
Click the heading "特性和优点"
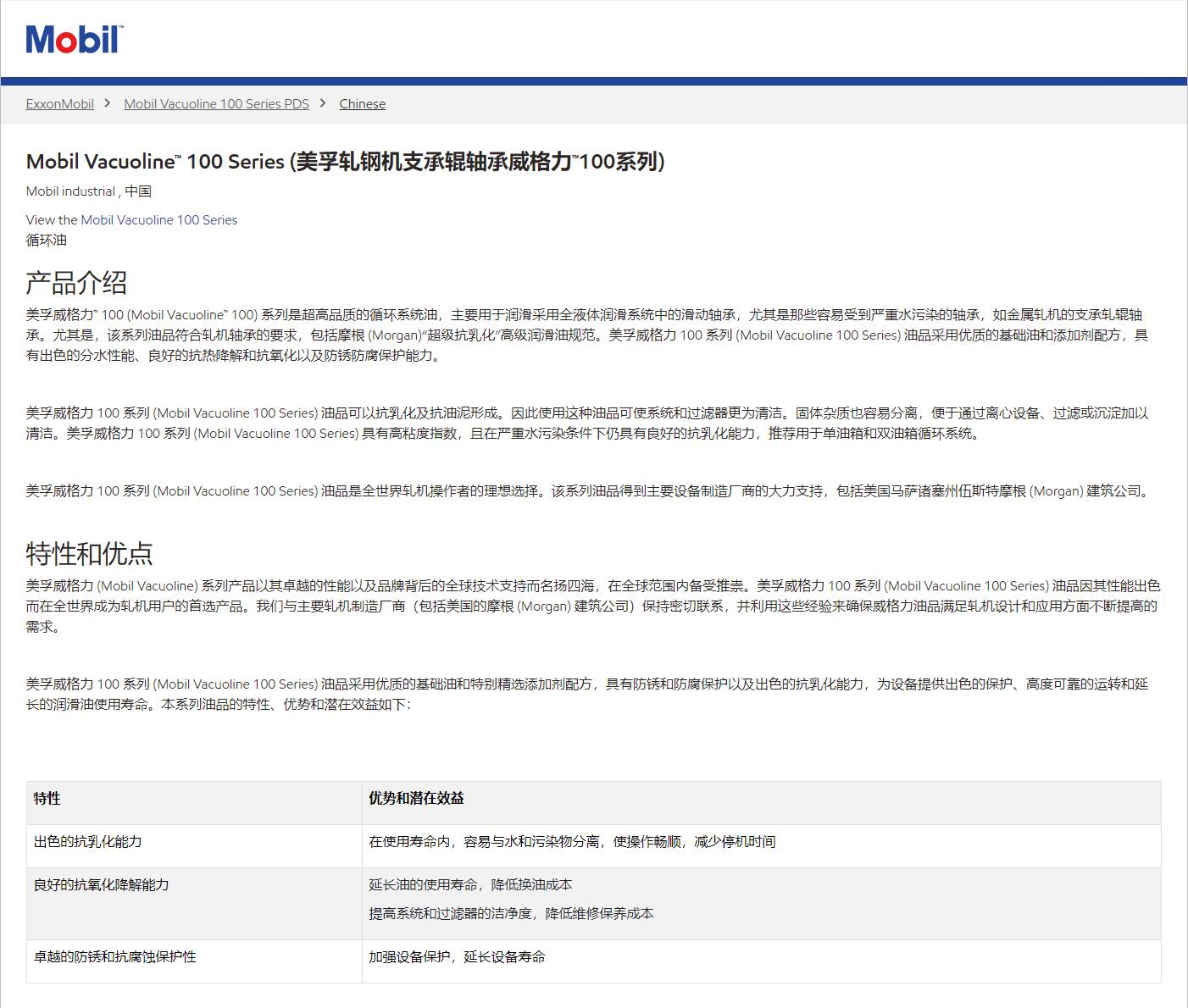point(90,553)
